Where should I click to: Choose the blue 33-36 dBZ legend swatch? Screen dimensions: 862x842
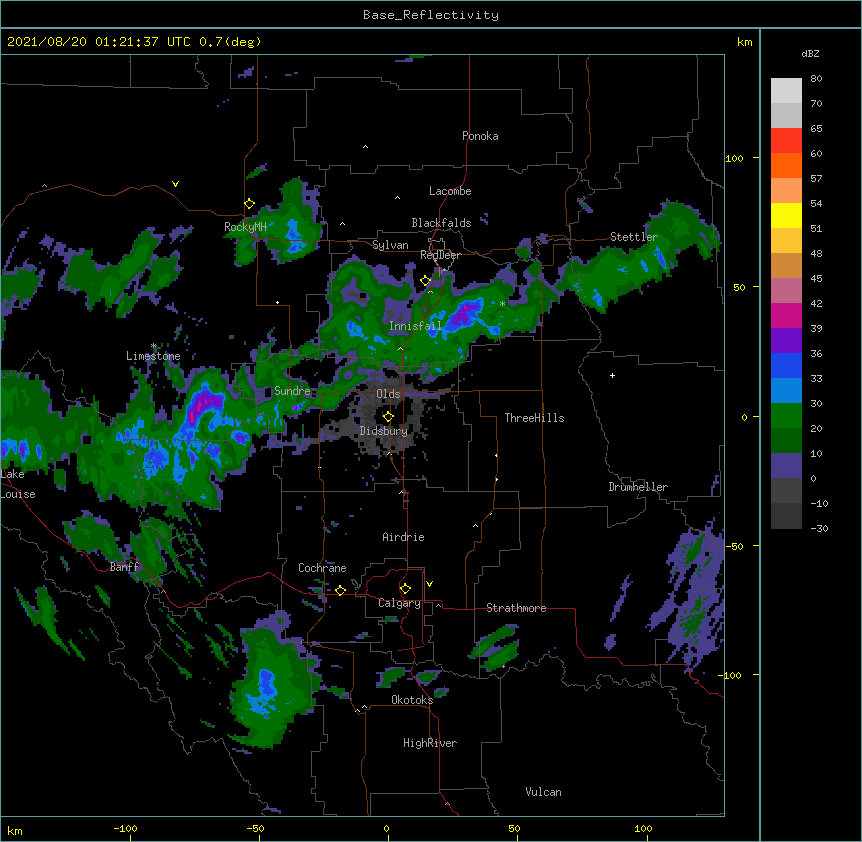pos(786,365)
